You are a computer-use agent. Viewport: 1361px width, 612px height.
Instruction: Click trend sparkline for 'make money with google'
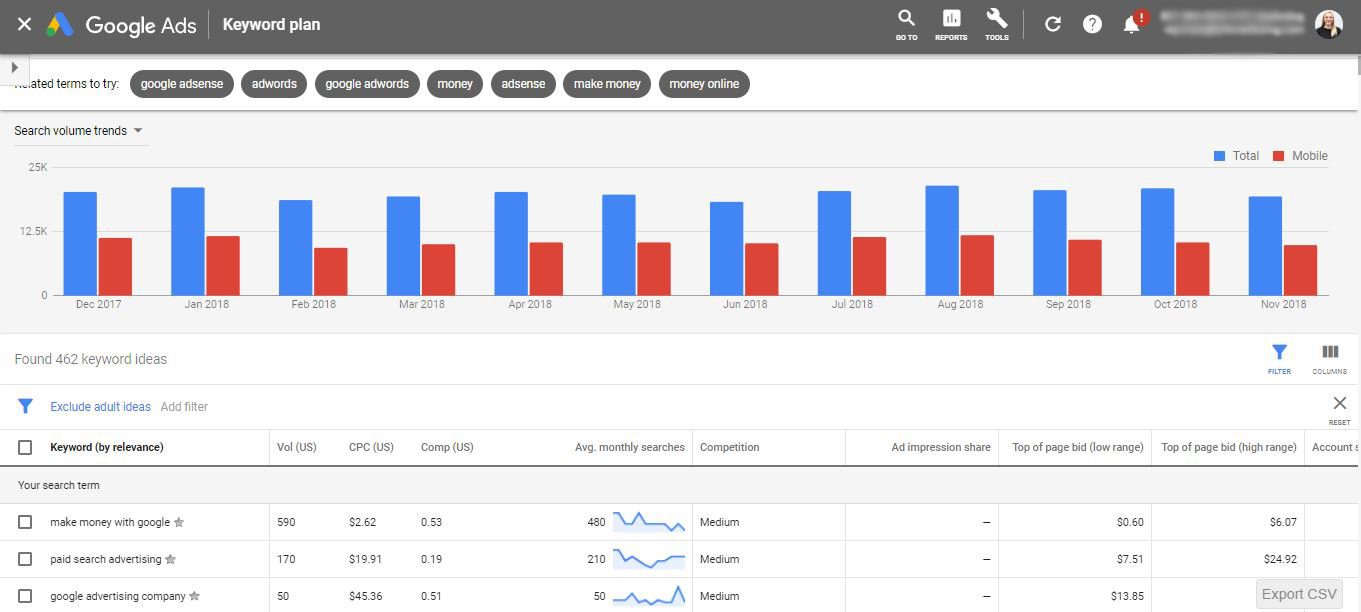pos(649,522)
